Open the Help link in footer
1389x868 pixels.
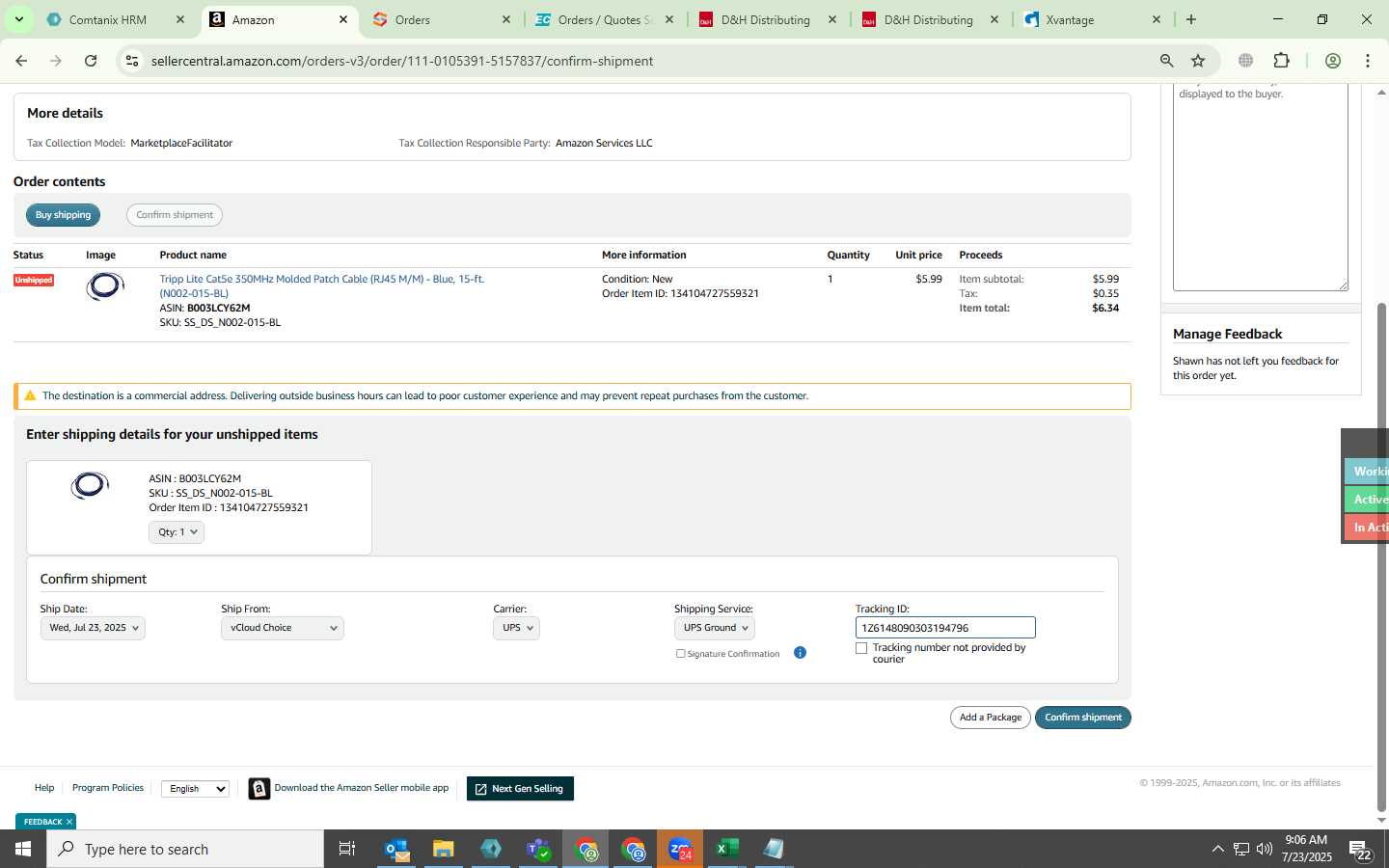click(x=44, y=788)
